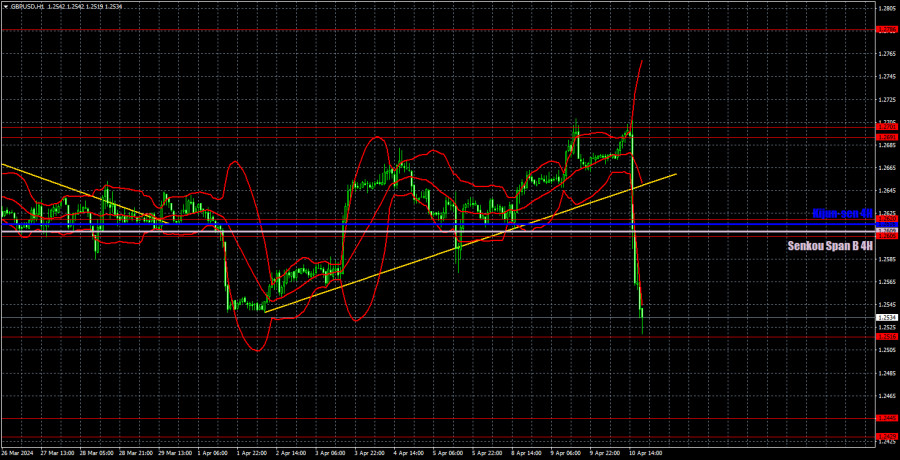Click the 1.2585 price axis value
The image size is (900, 460).
point(885,259)
